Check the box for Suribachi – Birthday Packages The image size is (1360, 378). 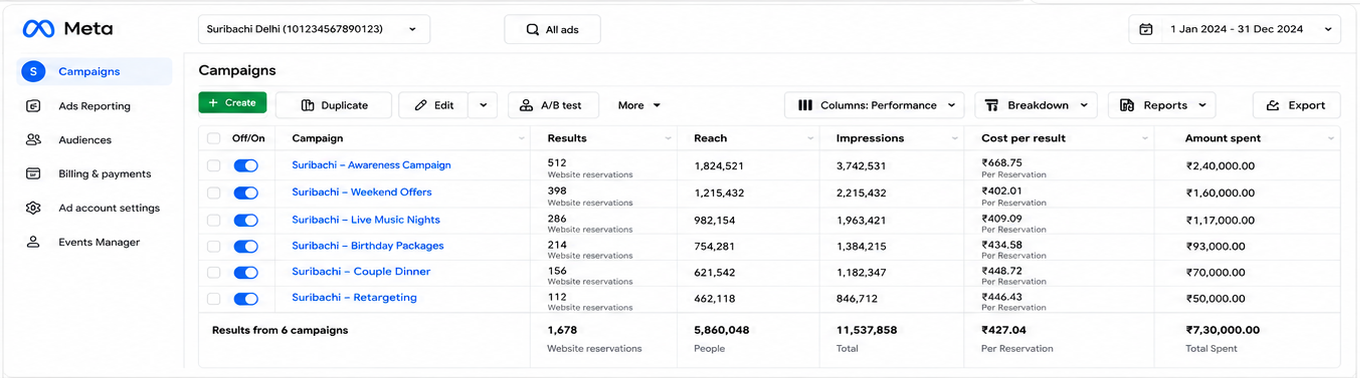click(x=213, y=246)
